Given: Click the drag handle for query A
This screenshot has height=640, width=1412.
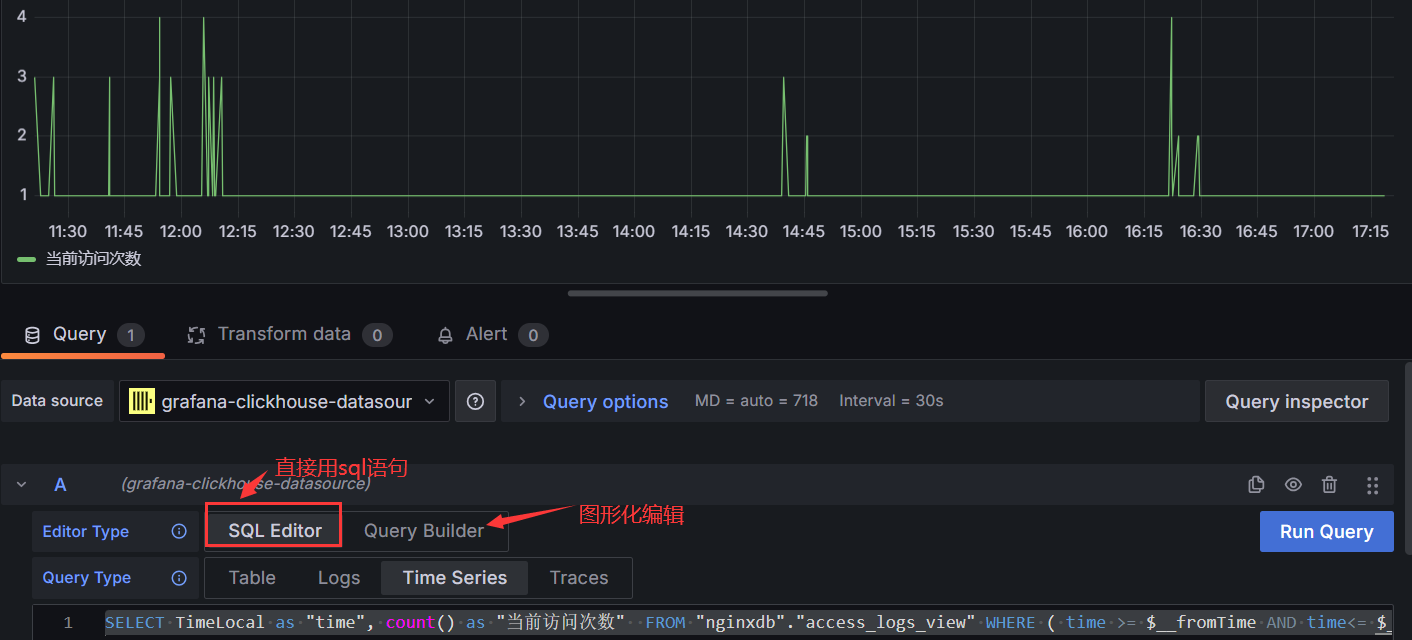Looking at the screenshot, I should pos(1372,484).
